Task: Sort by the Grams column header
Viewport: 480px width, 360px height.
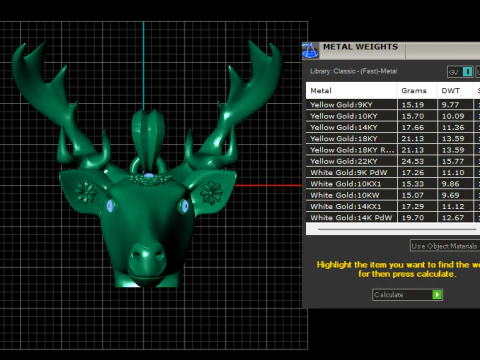Action: [x=417, y=91]
